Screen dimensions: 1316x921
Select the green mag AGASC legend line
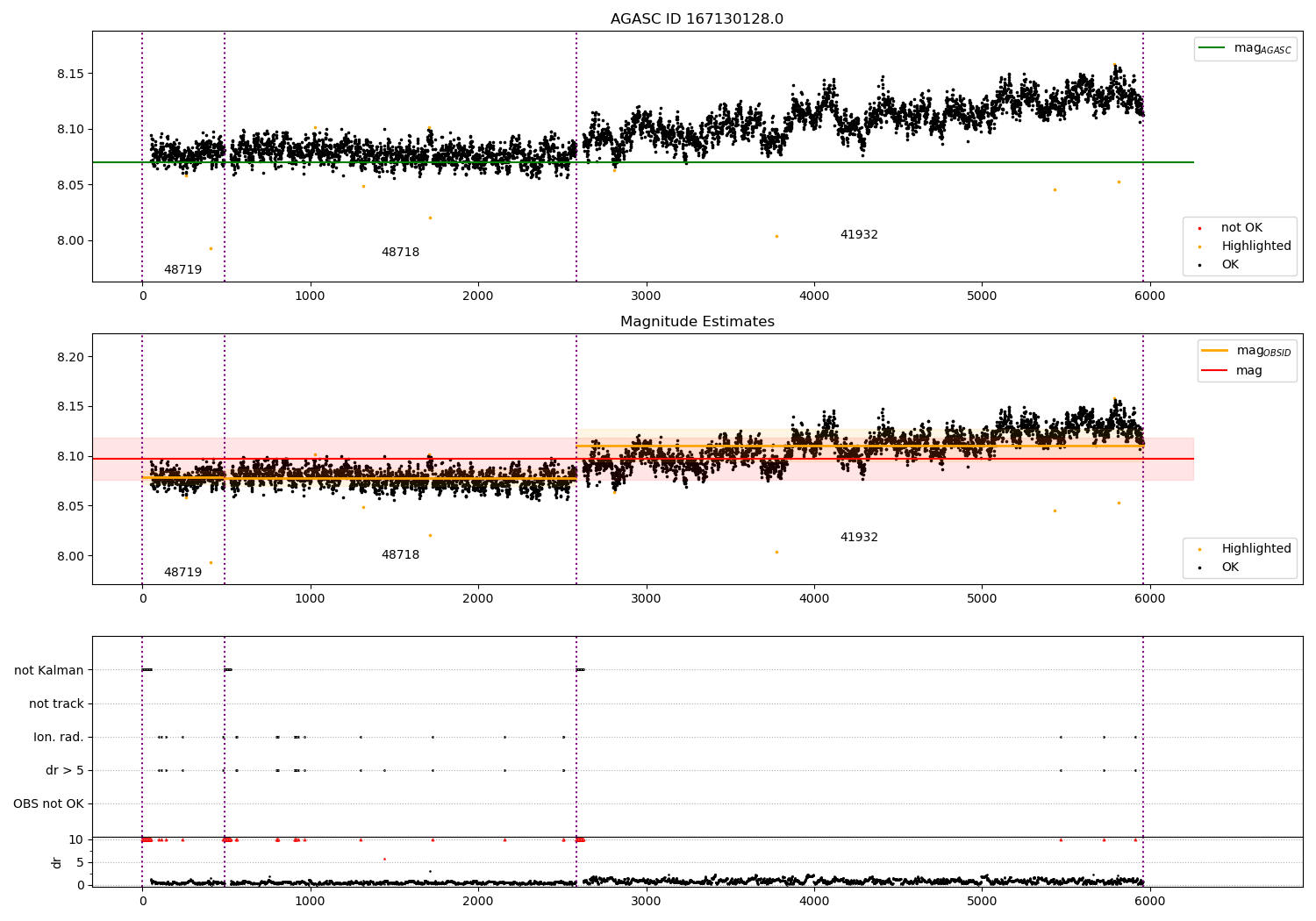1212,48
